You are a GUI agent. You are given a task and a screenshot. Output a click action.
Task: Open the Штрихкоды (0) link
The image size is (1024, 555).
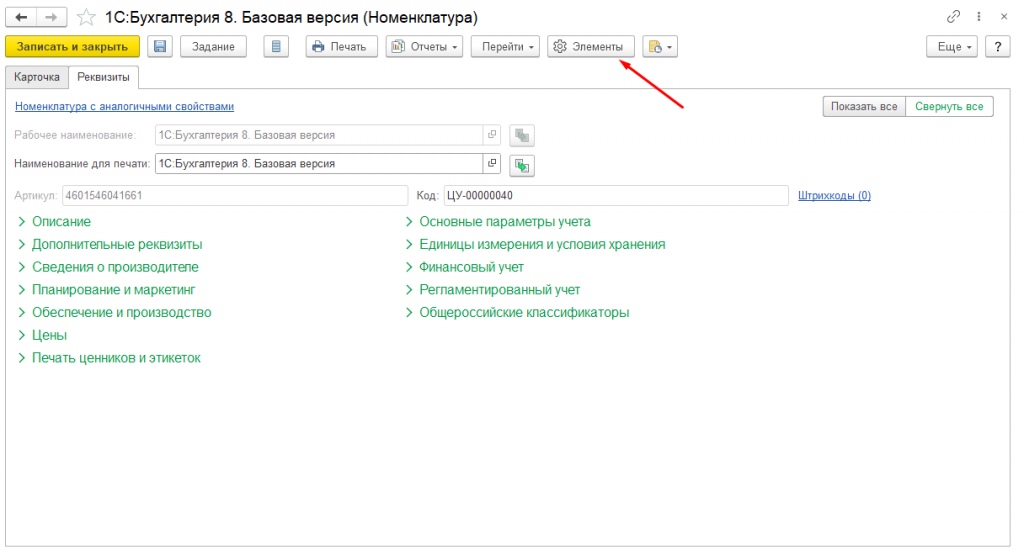[834, 195]
